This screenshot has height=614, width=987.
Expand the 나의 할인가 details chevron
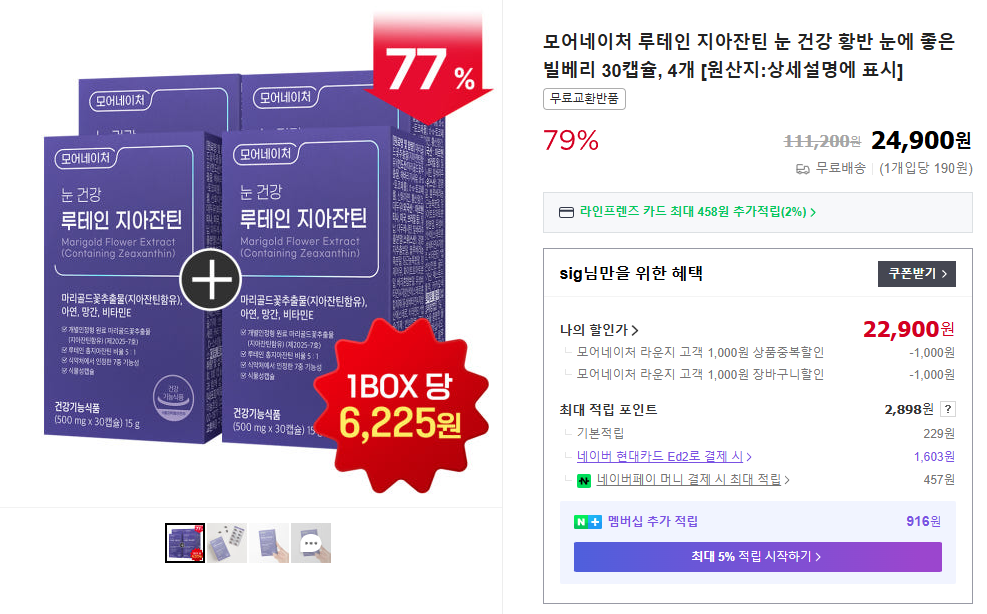point(635,330)
